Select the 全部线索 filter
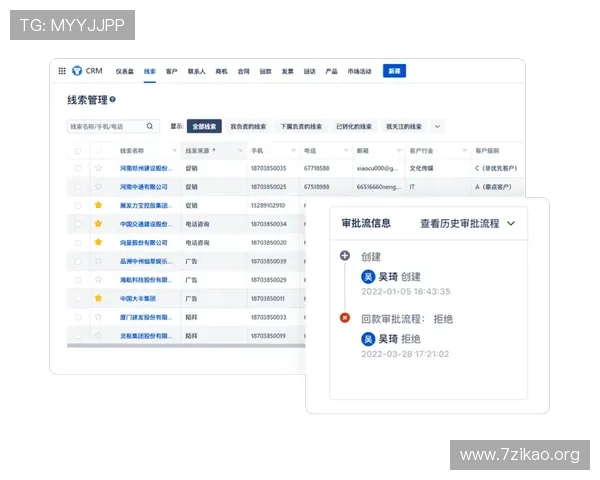Image resolution: width=600 pixels, height=480 pixels. [x=204, y=126]
